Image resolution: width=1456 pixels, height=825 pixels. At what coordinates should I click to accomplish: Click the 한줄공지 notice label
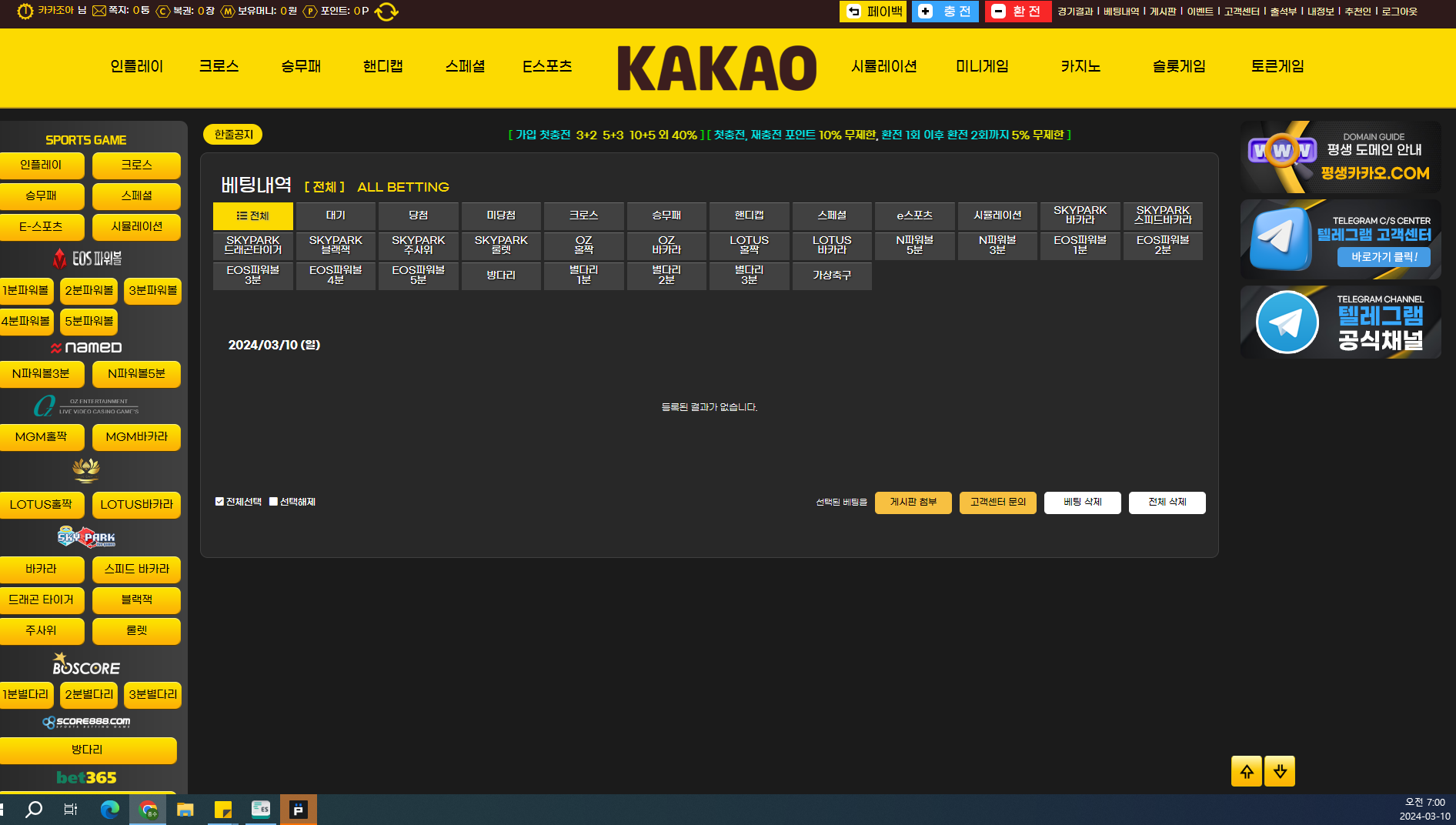[233, 135]
